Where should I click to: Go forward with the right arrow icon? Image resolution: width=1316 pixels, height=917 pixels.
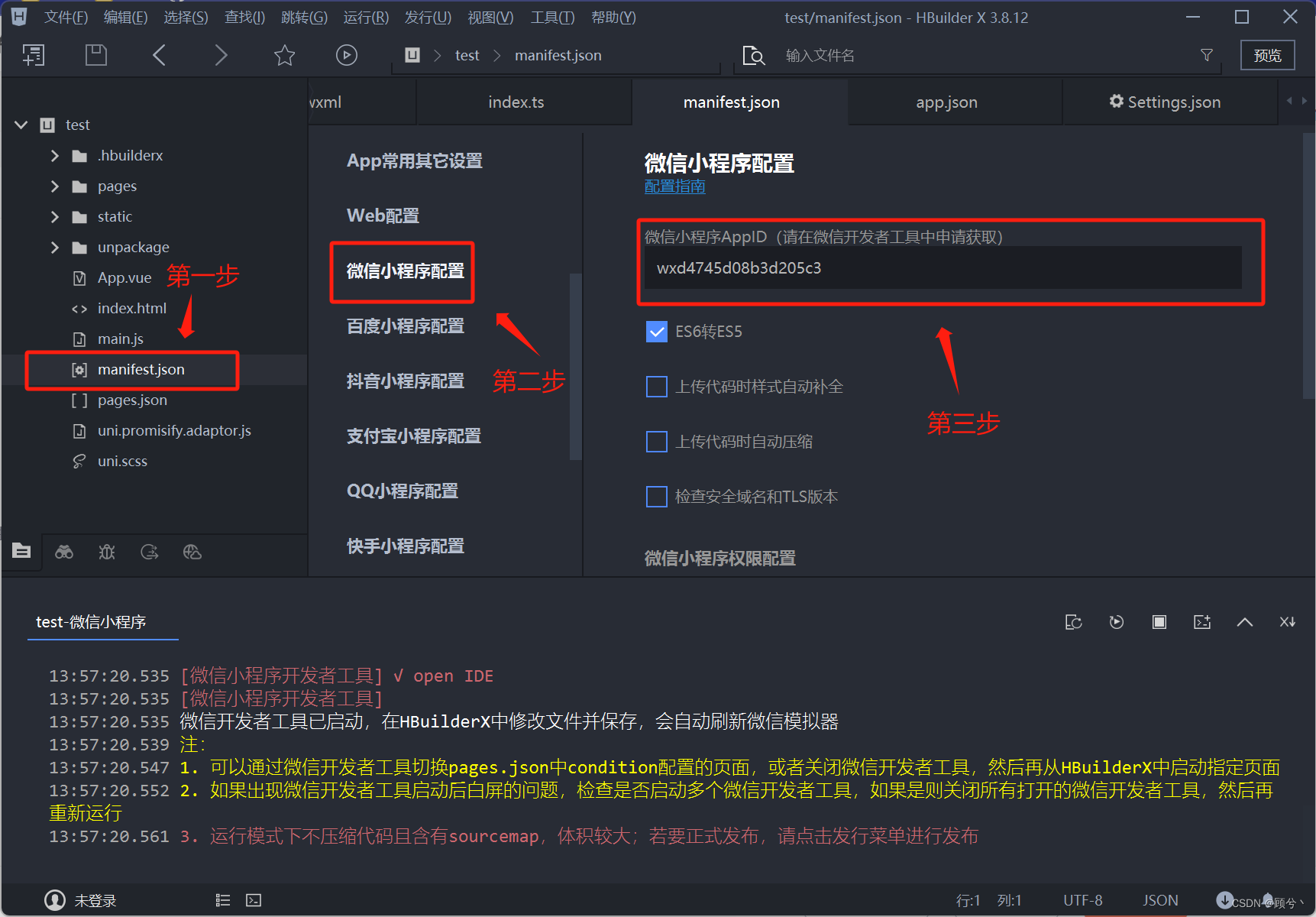click(221, 55)
